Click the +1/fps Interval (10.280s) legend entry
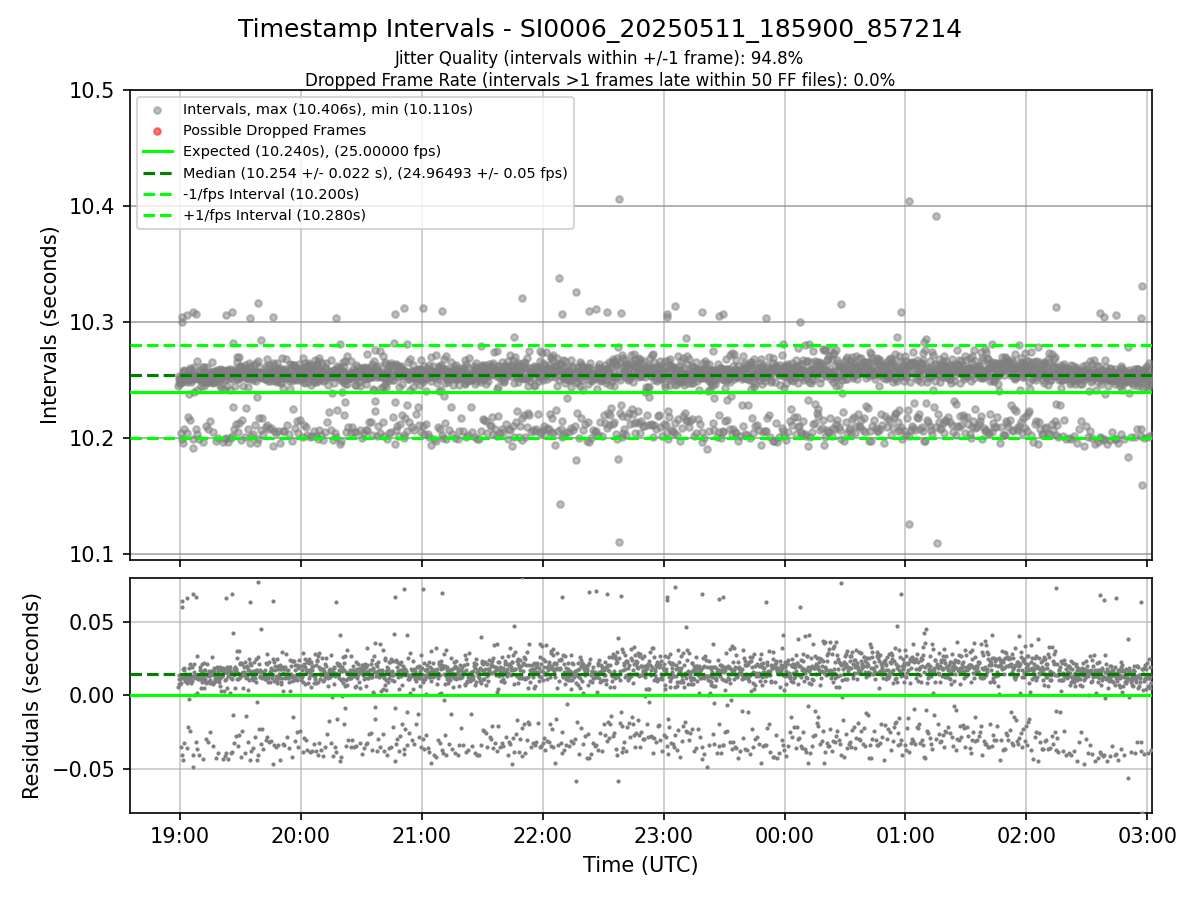This screenshot has width=1200, height=900. (x=274, y=215)
